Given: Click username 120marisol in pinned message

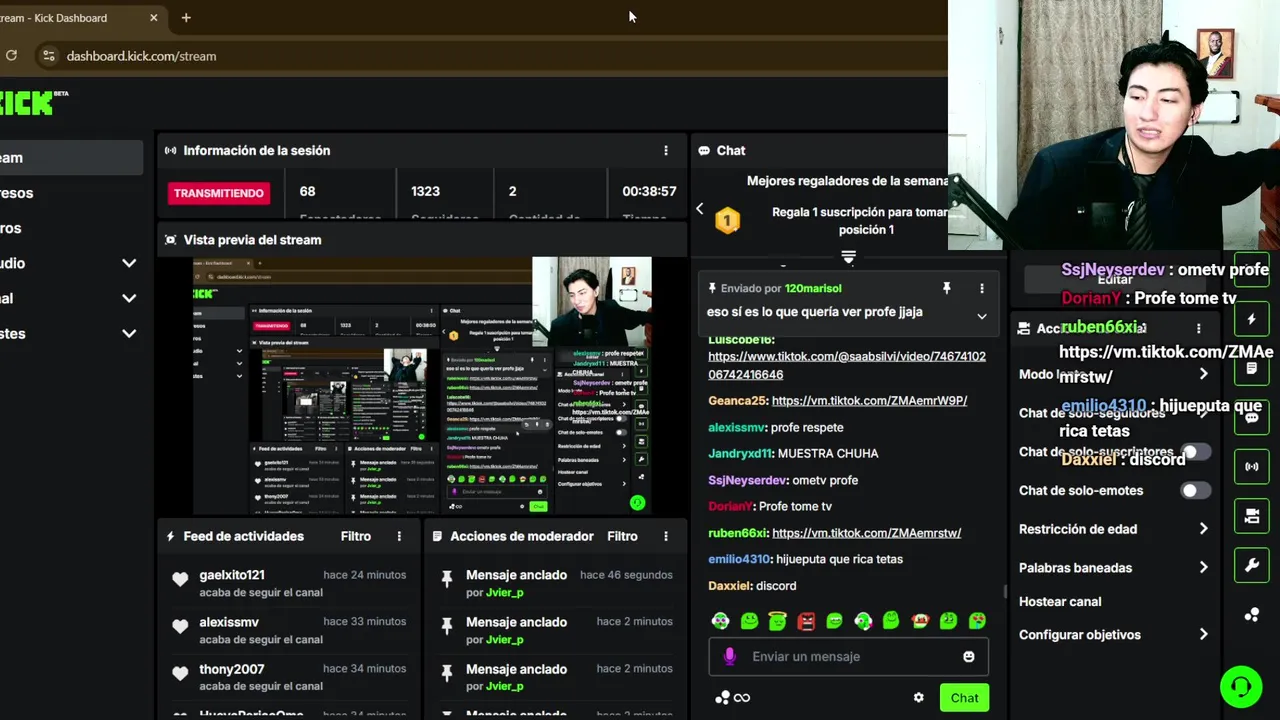Looking at the screenshot, I should pyautogui.click(x=813, y=288).
